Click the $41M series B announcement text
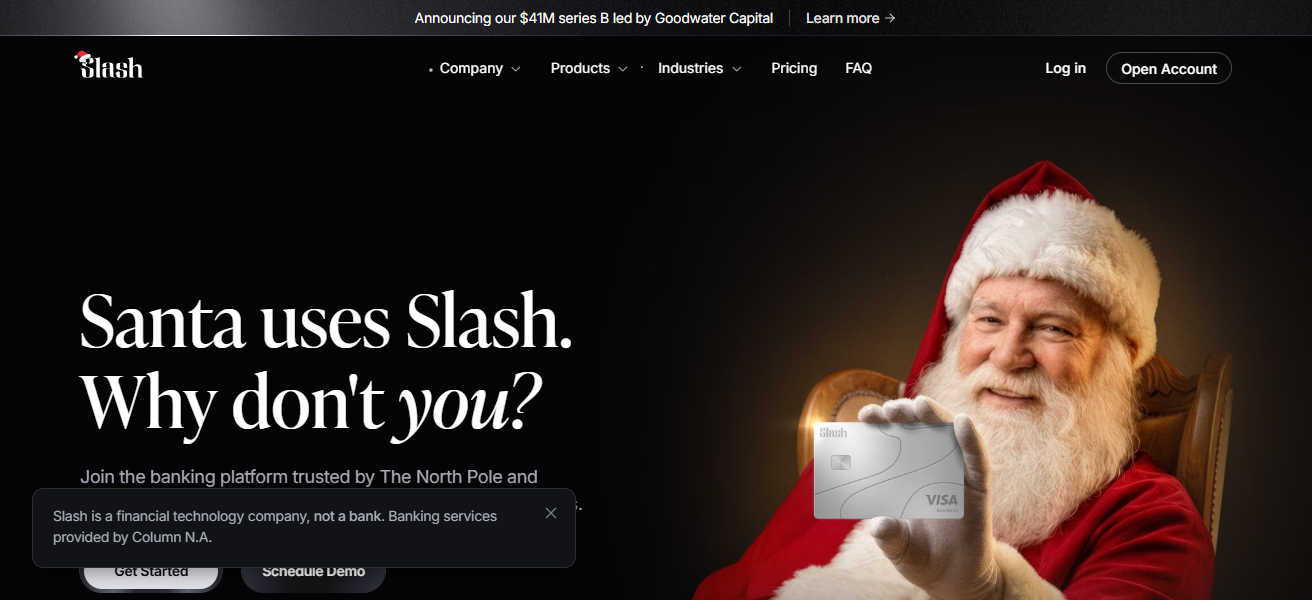The image size is (1312, 600). click(594, 18)
